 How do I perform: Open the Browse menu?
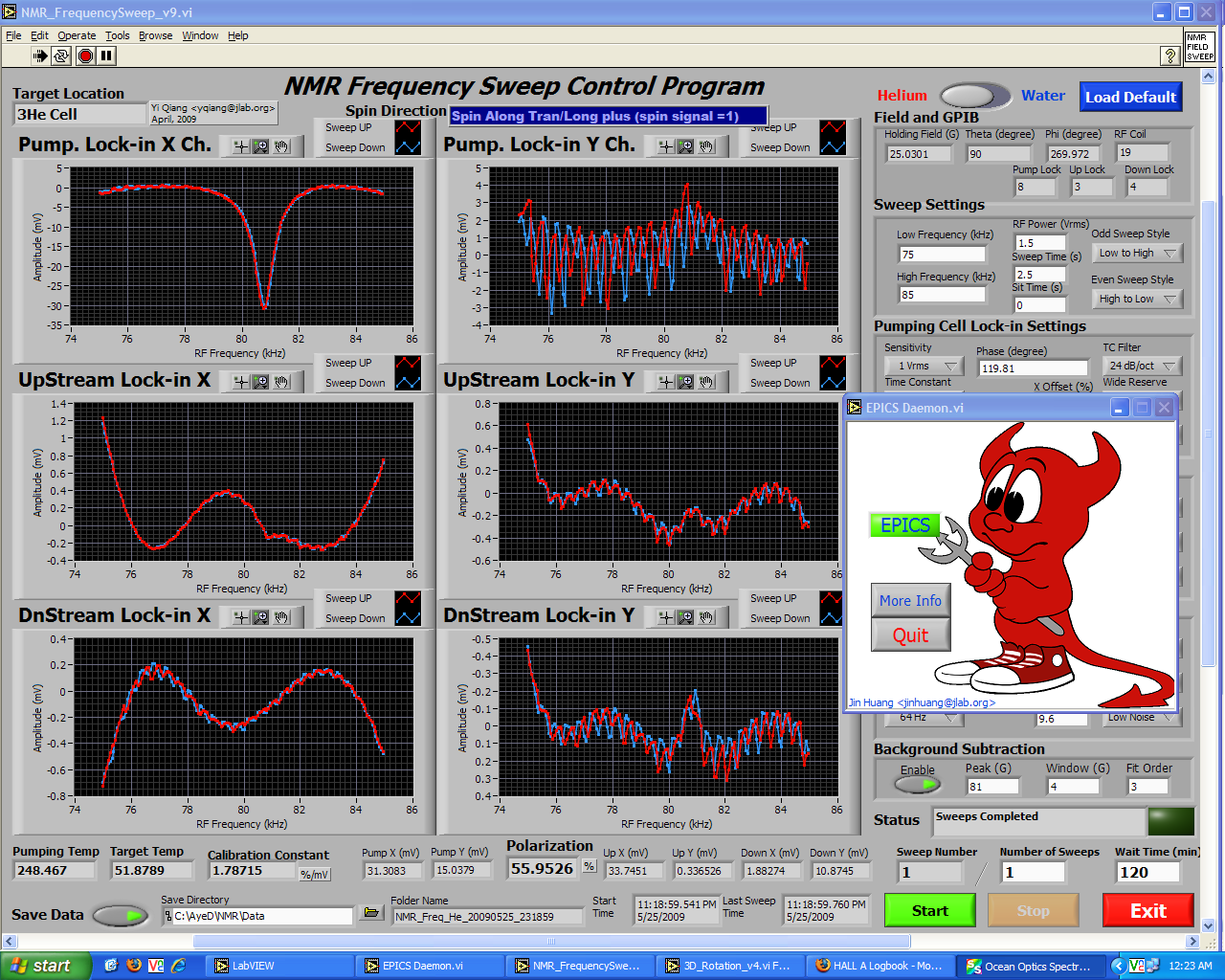tap(156, 35)
